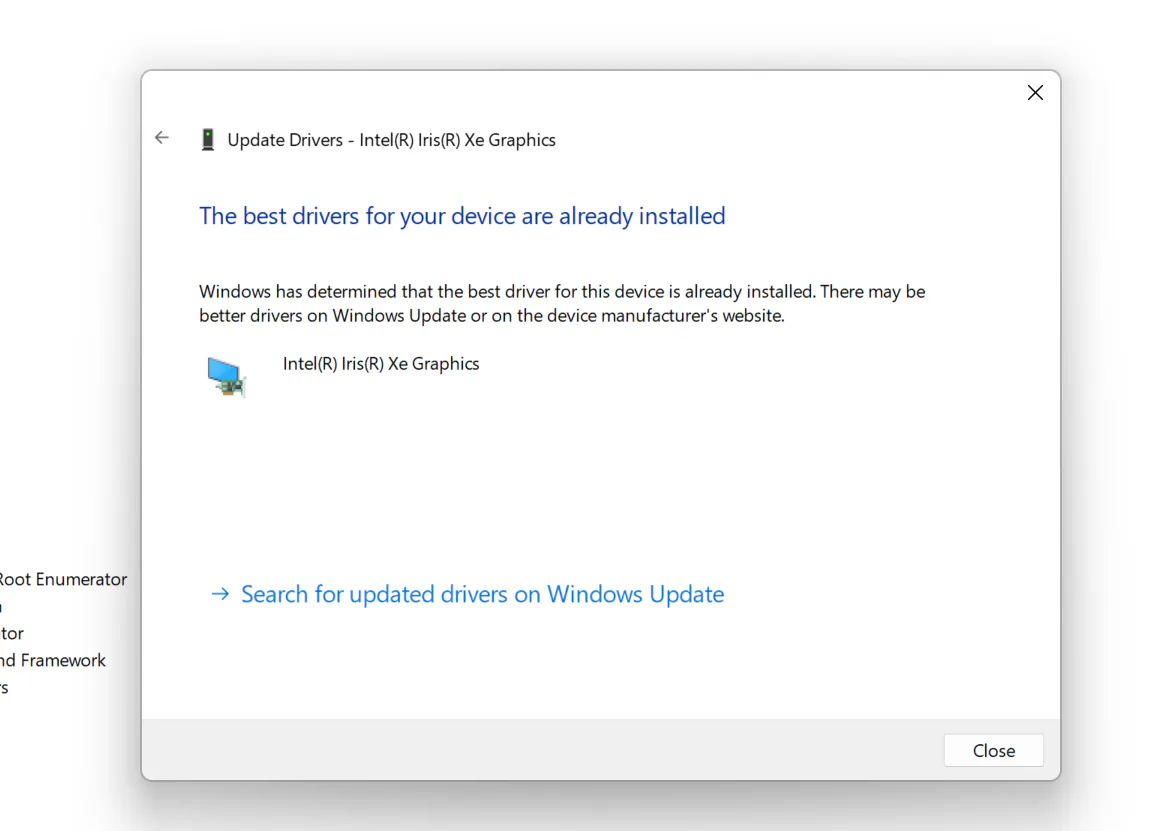Click the heading 'The best drivers for your device are already installed'
The height and width of the screenshot is (831, 1164).
click(462, 216)
